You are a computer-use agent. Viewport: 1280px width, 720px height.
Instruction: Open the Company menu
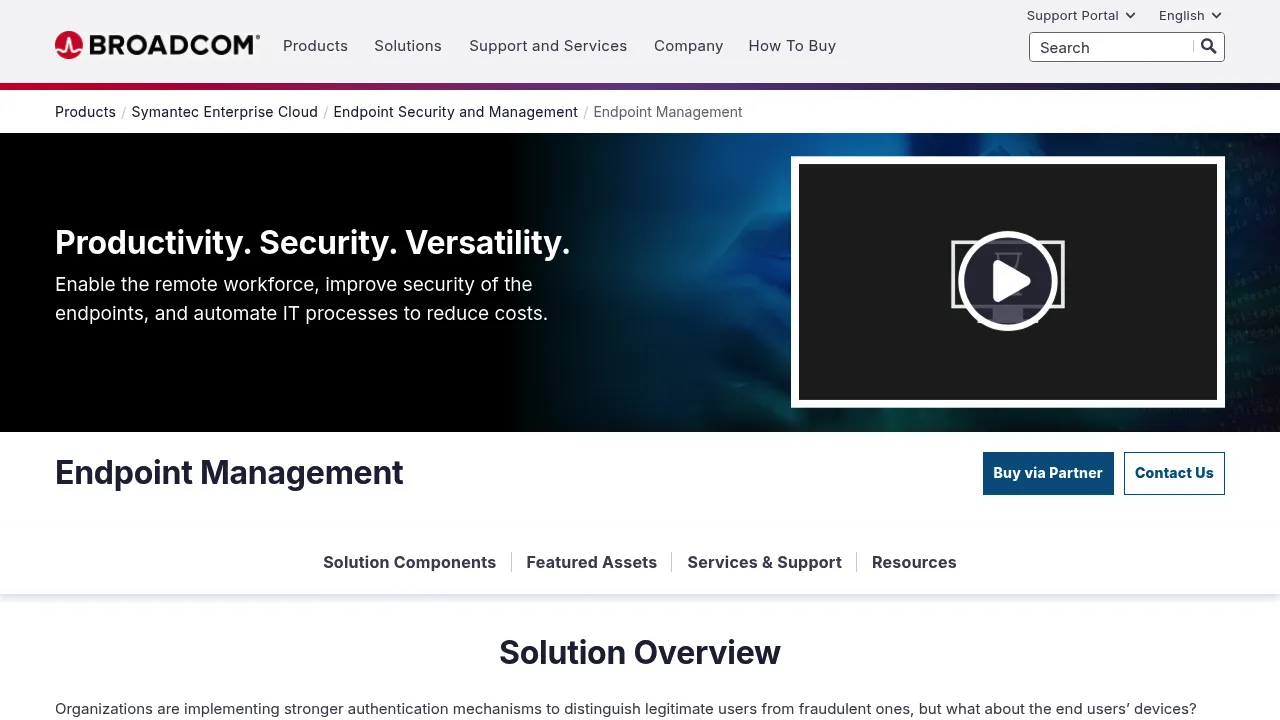tap(688, 46)
